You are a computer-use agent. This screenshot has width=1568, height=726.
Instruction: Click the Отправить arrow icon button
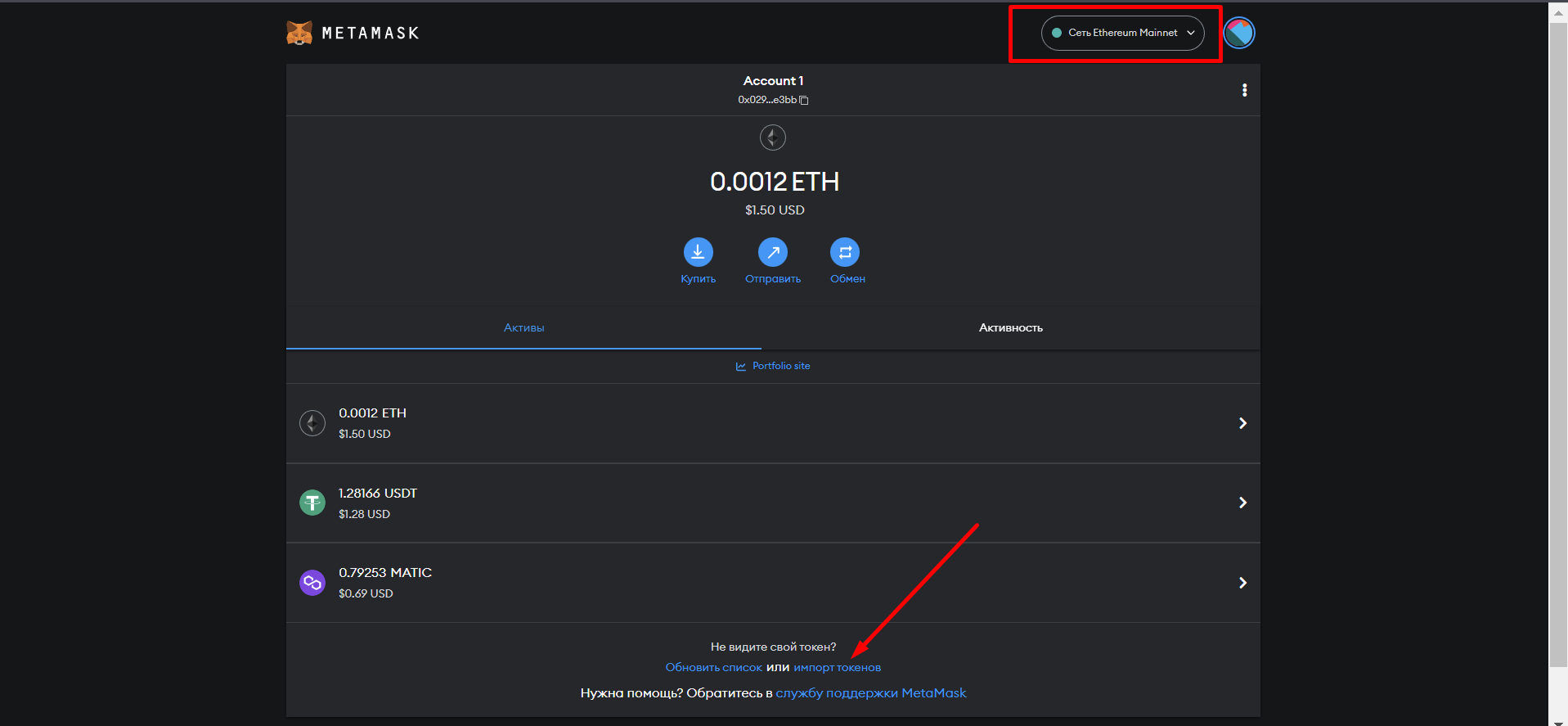773,252
